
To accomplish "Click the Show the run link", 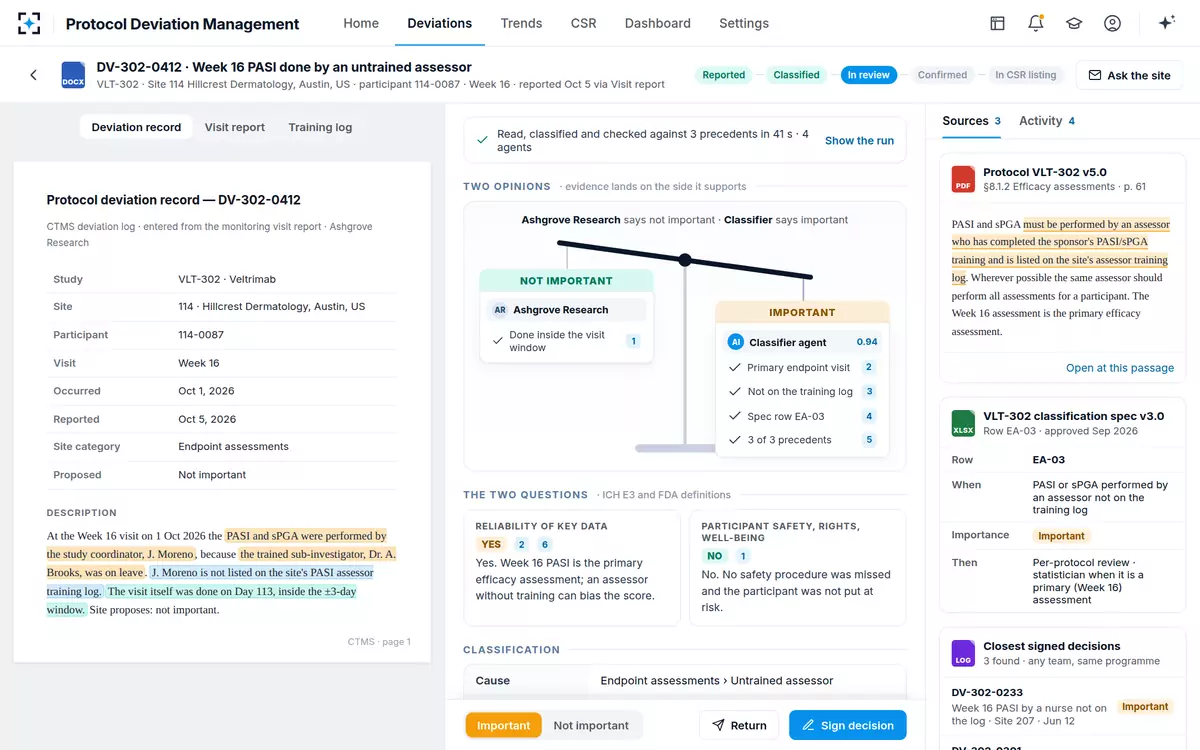I will (859, 140).
